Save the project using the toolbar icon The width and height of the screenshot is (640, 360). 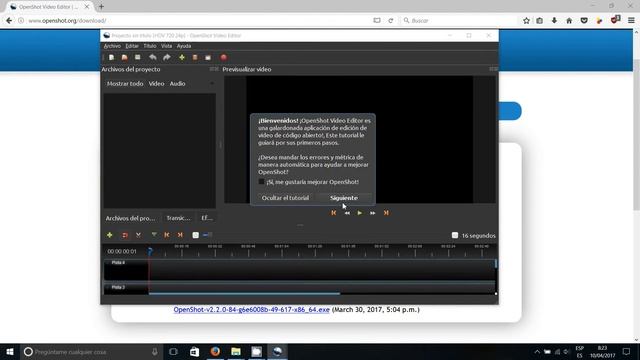138,58
